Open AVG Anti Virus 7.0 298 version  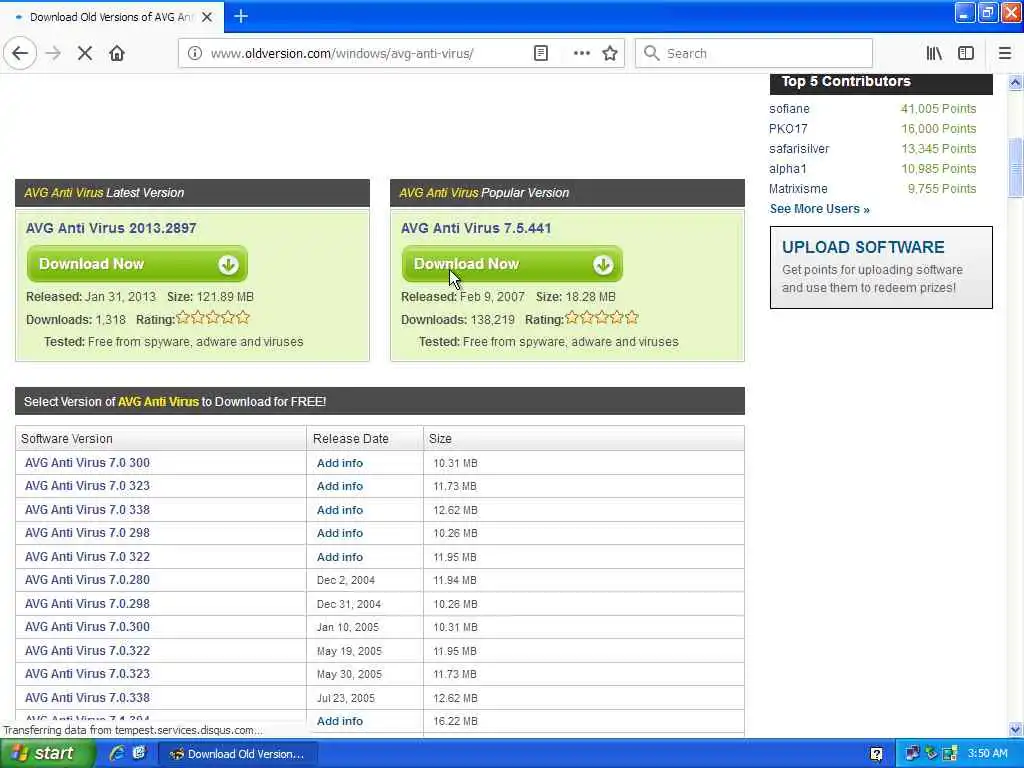click(87, 533)
